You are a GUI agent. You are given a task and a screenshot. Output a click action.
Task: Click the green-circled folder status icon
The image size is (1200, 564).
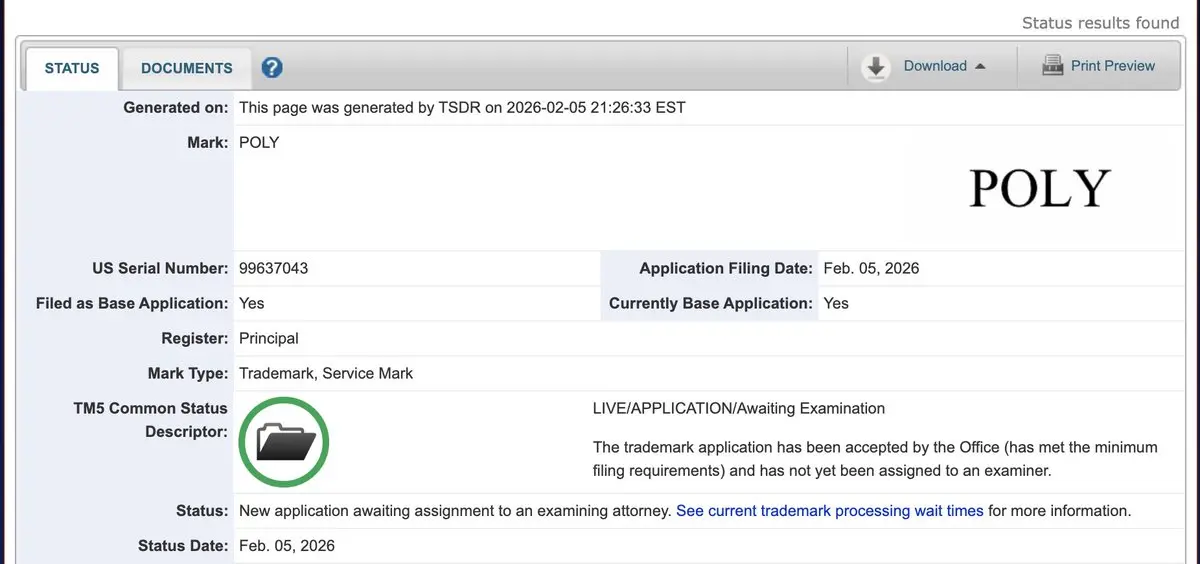coord(285,442)
